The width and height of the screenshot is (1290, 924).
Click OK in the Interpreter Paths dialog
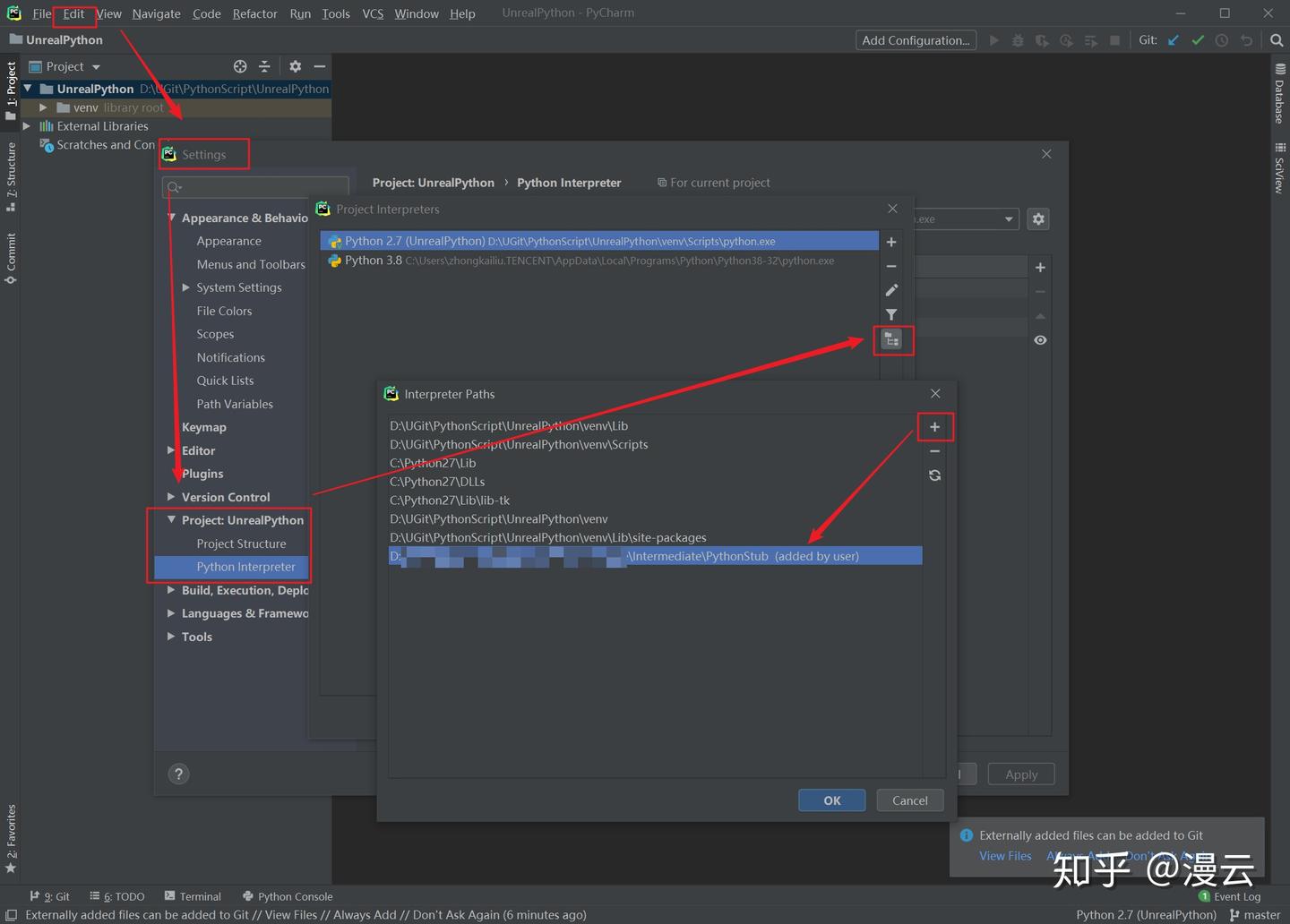pos(831,800)
